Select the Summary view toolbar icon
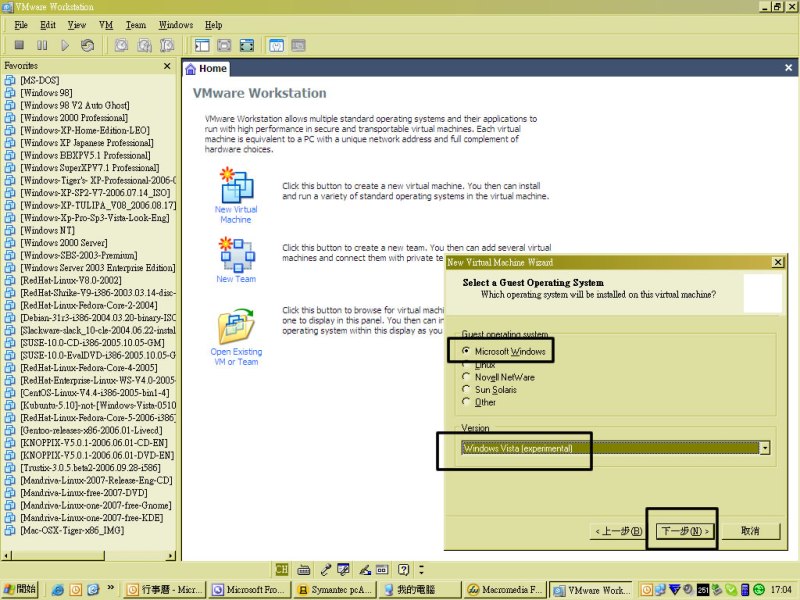Viewport: 800px width, 600px height. [276, 45]
